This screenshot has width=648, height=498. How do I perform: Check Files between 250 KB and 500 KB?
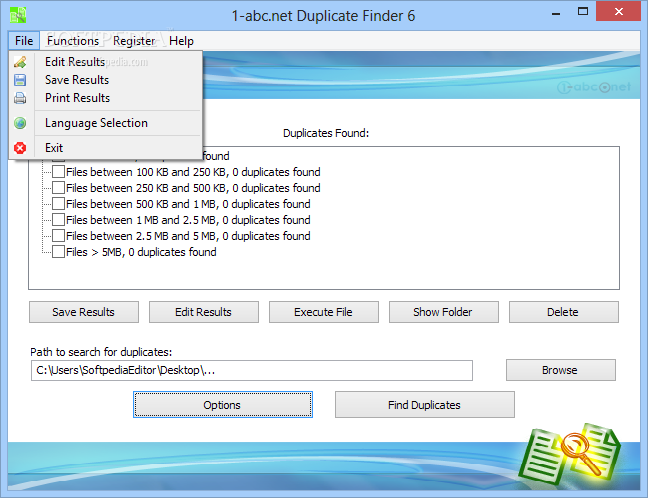(59, 188)
